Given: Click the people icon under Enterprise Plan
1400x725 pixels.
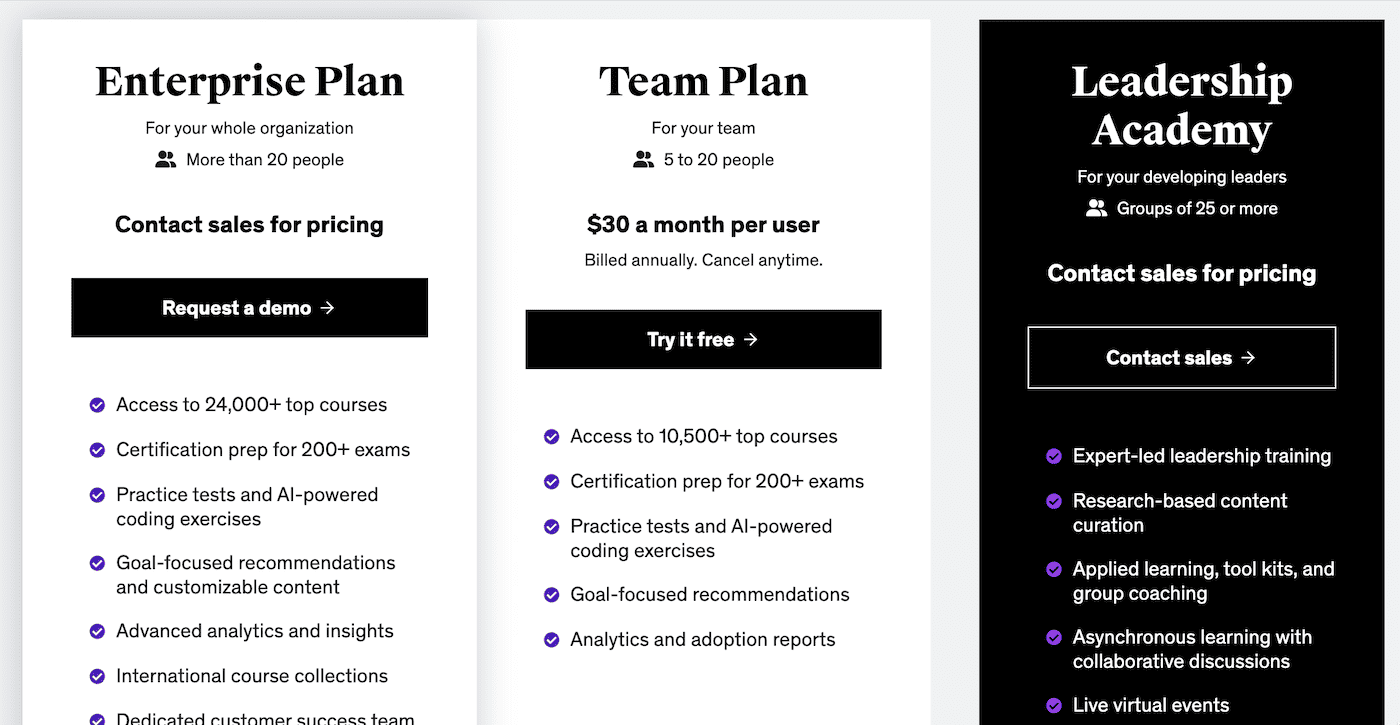Looking at the screenshot, I should (165, 158).
